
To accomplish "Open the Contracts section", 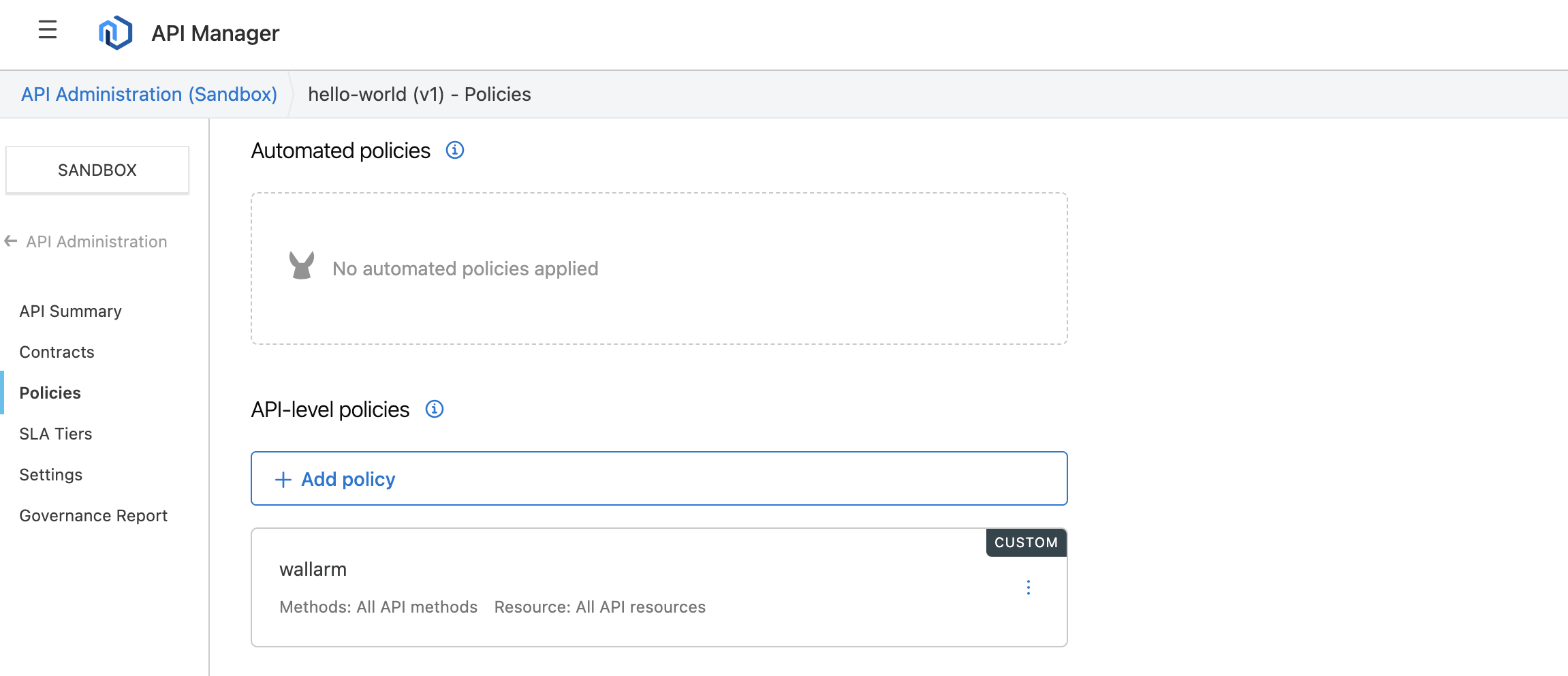I will point(57,352).
